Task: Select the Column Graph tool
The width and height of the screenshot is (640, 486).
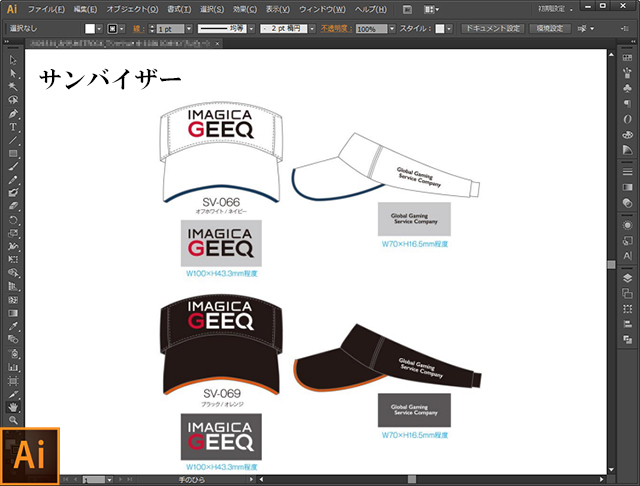Action: click(13, 367)
